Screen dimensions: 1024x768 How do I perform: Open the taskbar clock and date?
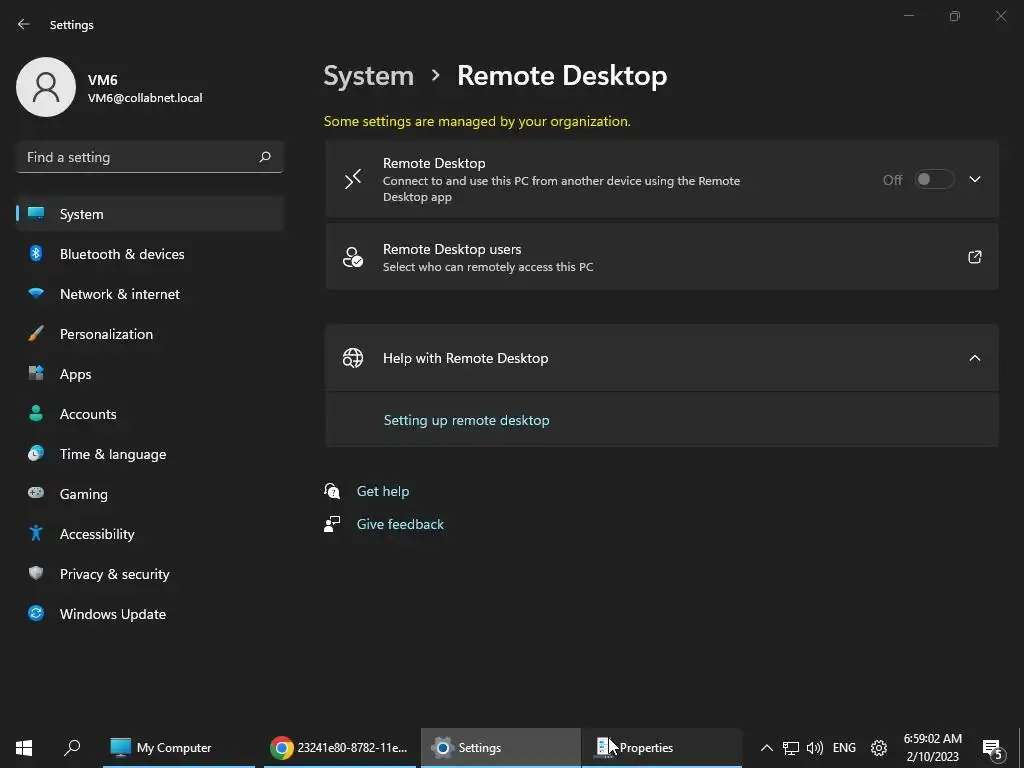933,748
